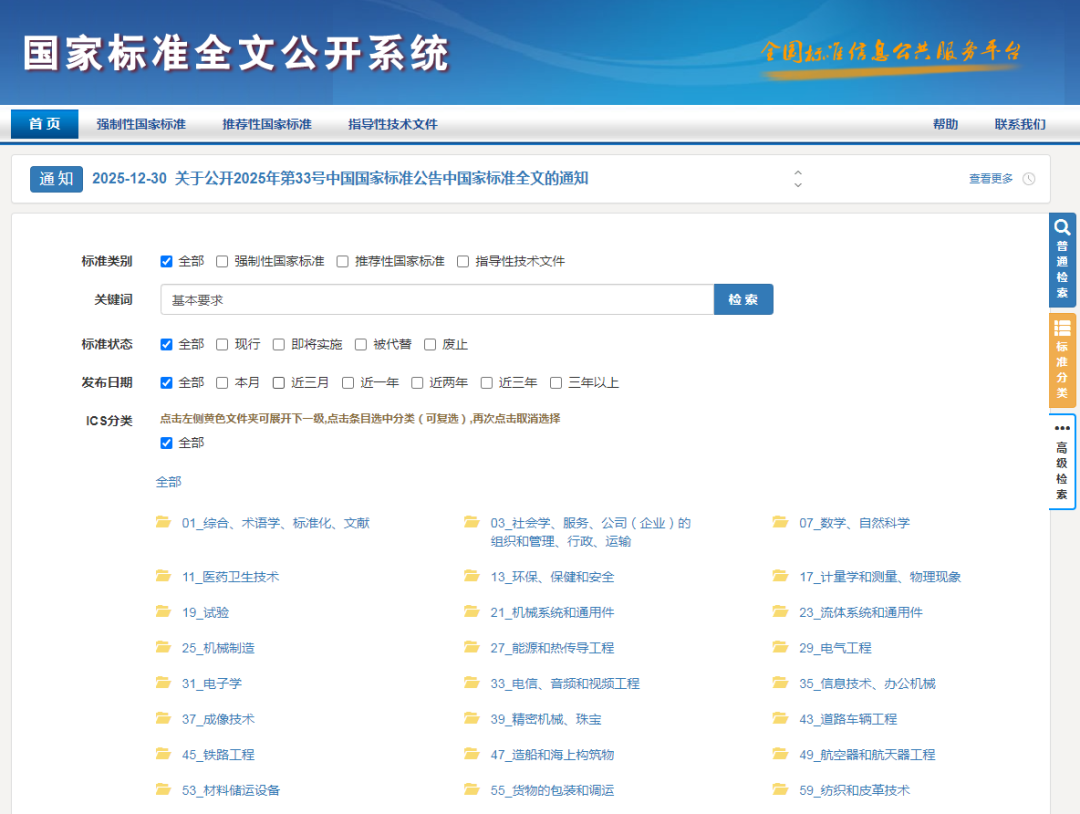Open the 标准分类 sidebar panel

tap(1063, 360)
